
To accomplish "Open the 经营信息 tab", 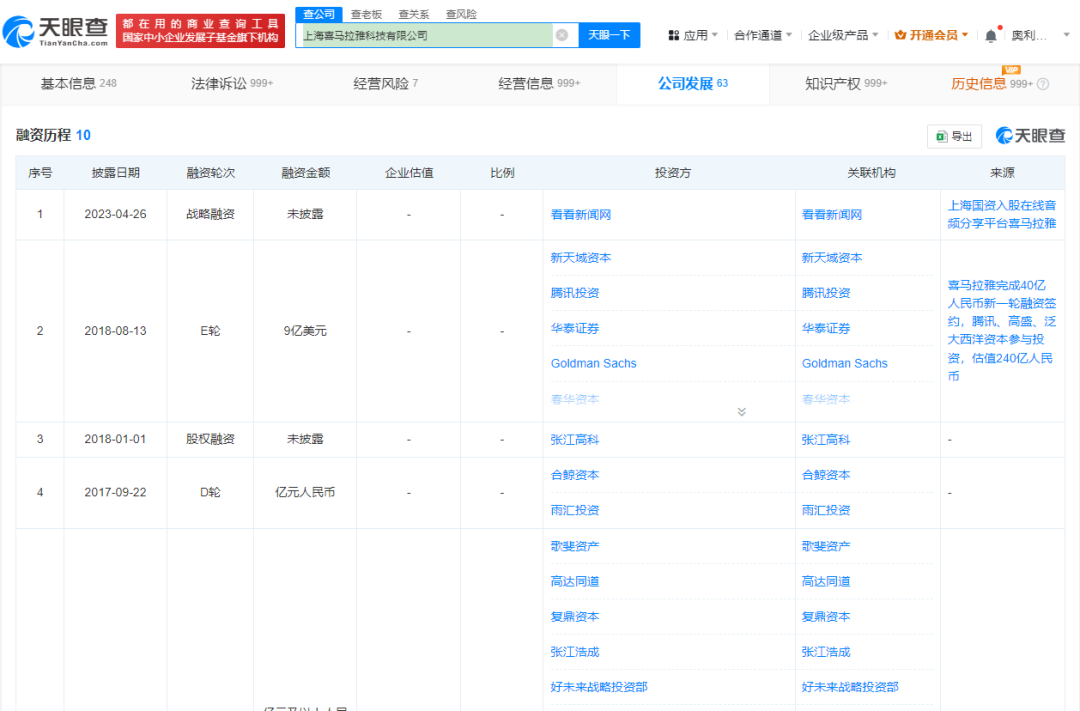I will (x=539, y=83).
